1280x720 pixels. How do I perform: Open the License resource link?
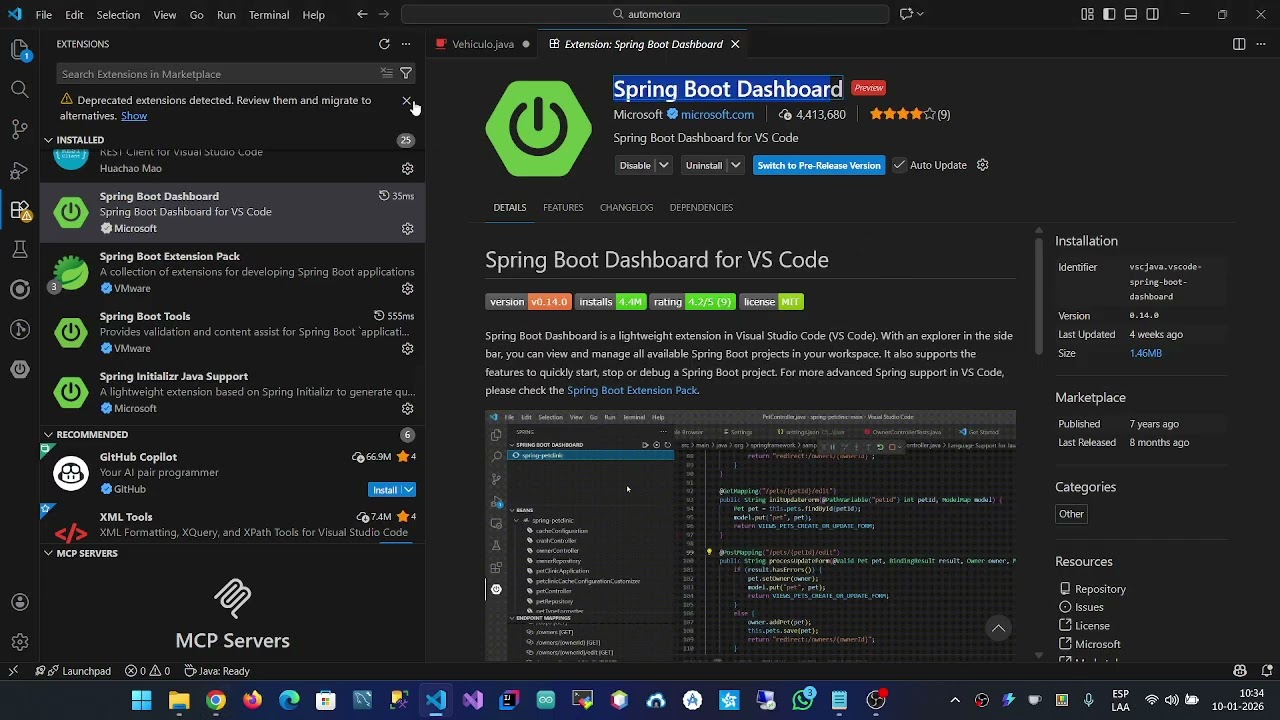pos(1092,626)
